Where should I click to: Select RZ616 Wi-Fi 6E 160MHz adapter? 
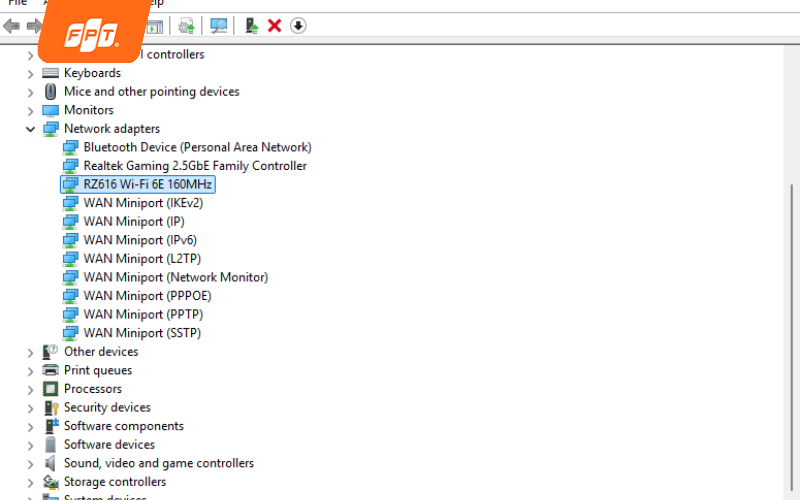[x=148, y=184]
